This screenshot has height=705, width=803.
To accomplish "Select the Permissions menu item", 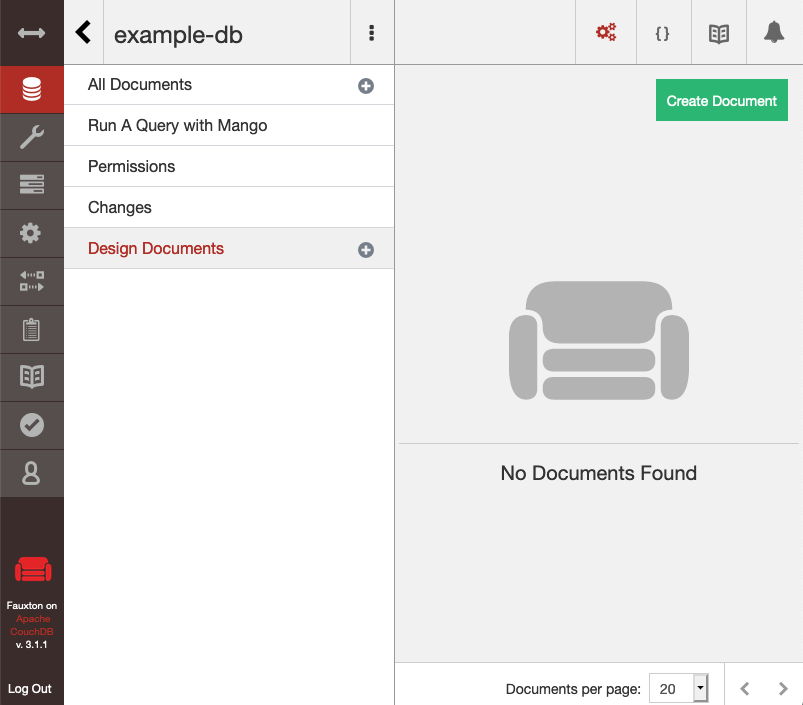I will pyautogui.click(x=131, y=167).
